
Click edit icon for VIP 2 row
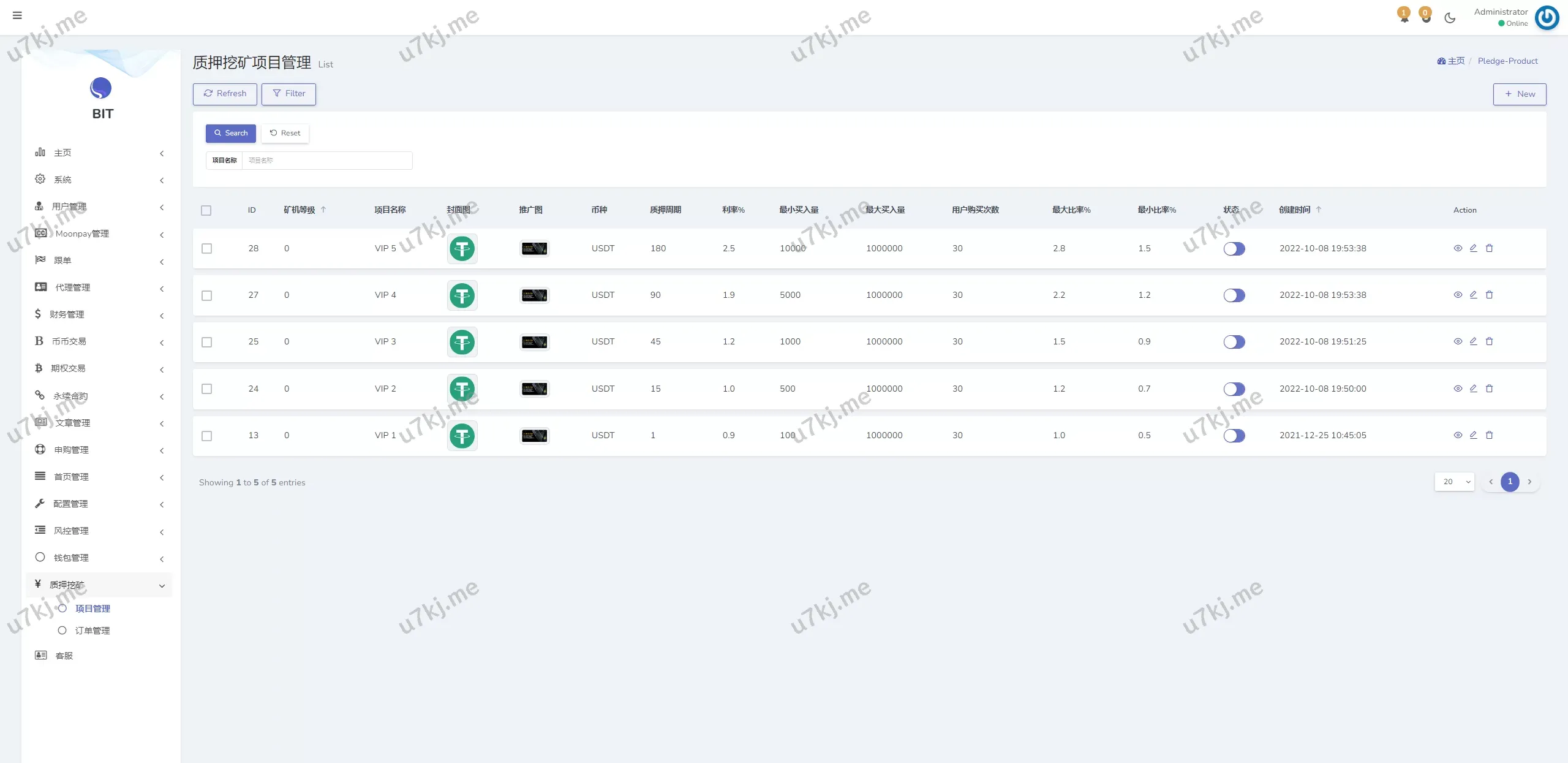[1474, 389]
